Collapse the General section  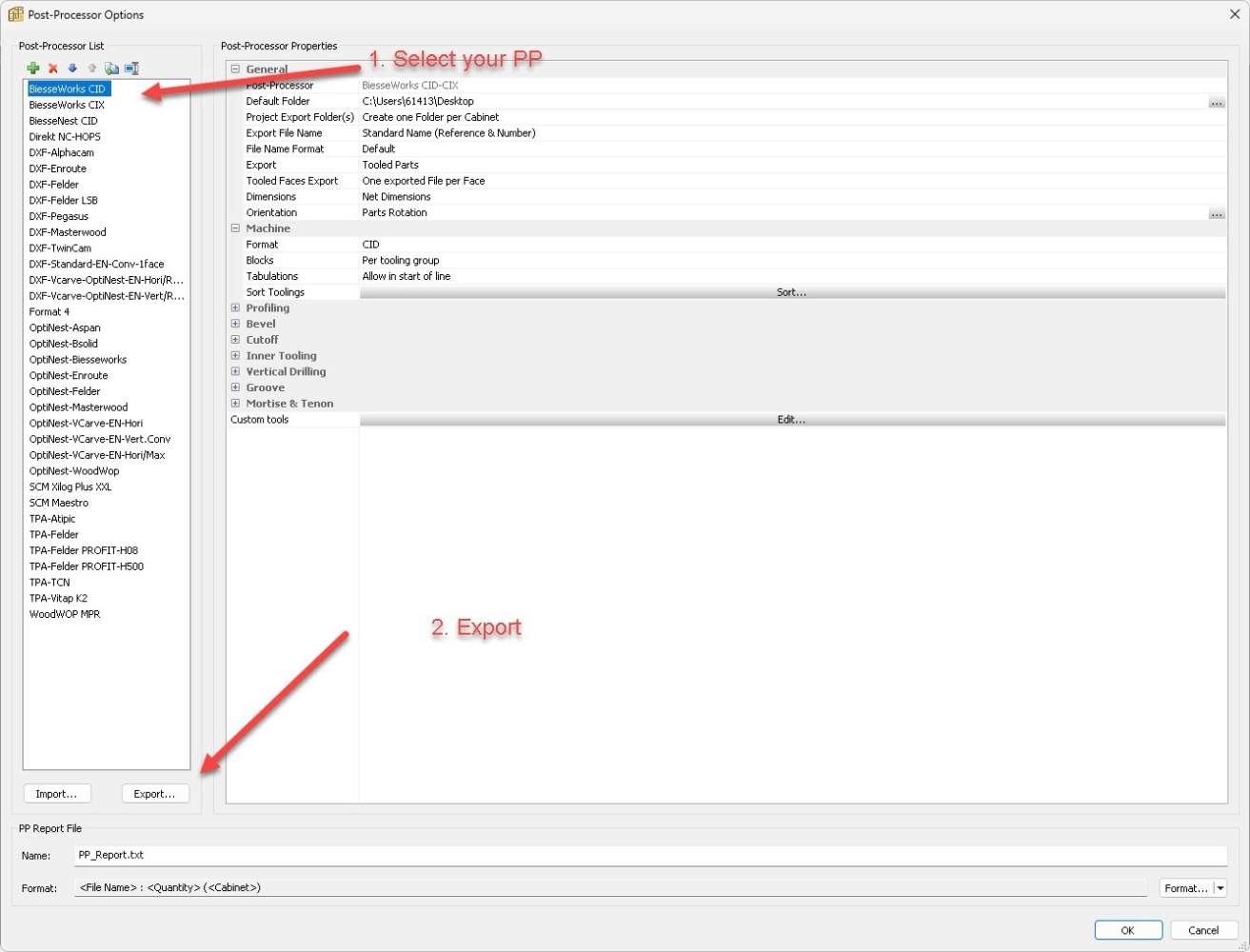(x=235, y=69)
